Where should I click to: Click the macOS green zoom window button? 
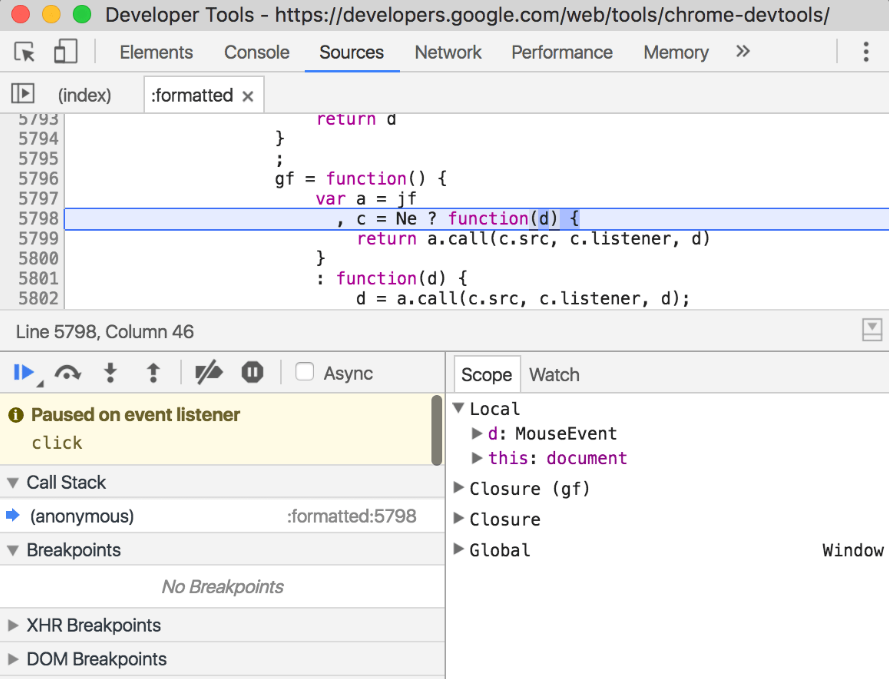coord(82,14)
